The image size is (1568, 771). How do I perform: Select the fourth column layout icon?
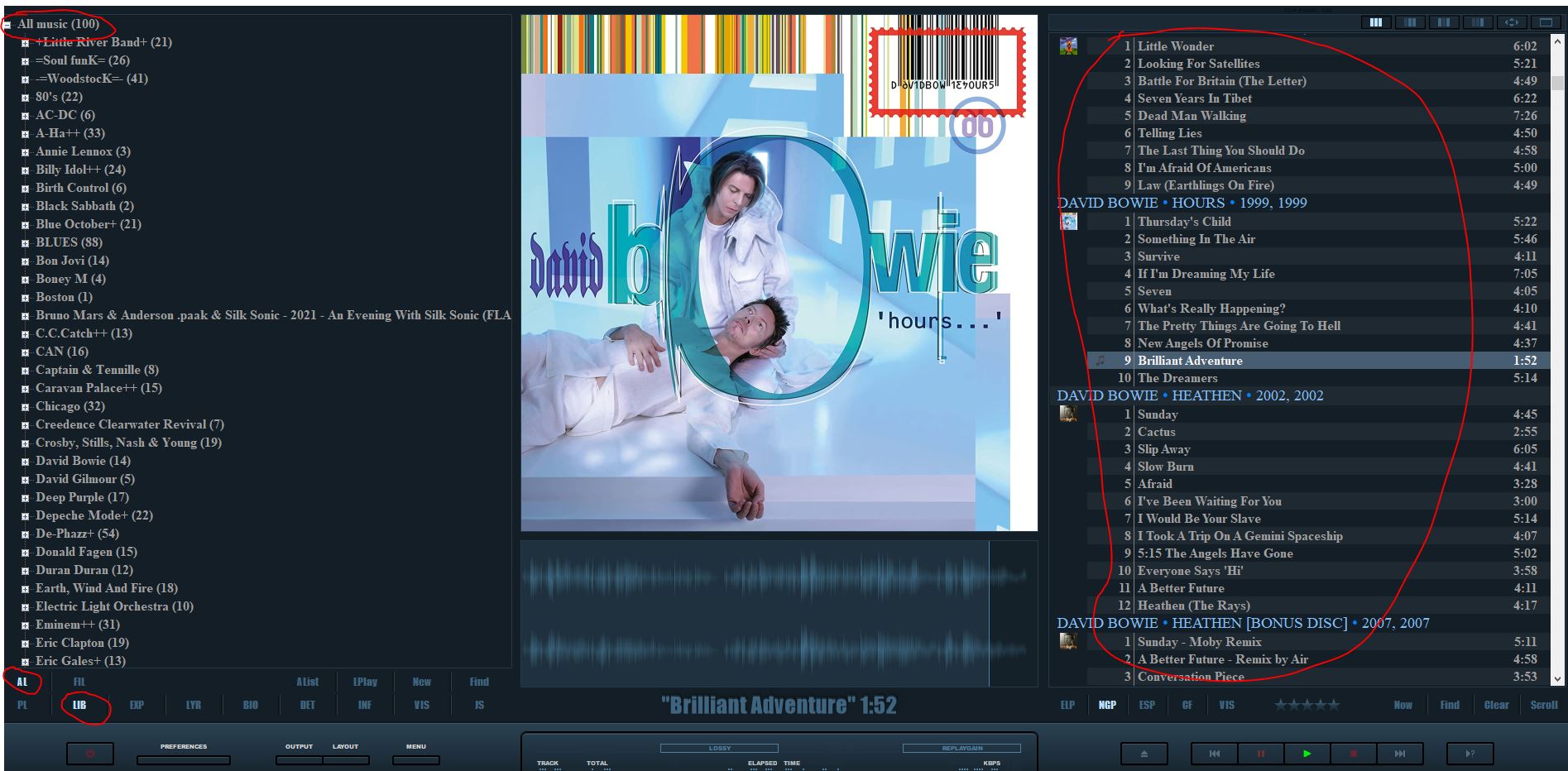(1478, 22)
